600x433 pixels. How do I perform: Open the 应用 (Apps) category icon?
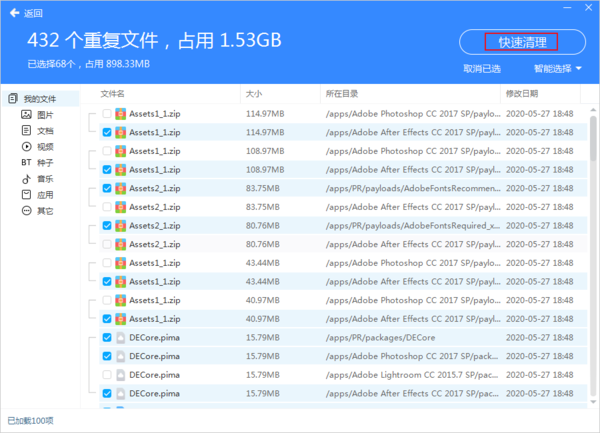point(27,195)
